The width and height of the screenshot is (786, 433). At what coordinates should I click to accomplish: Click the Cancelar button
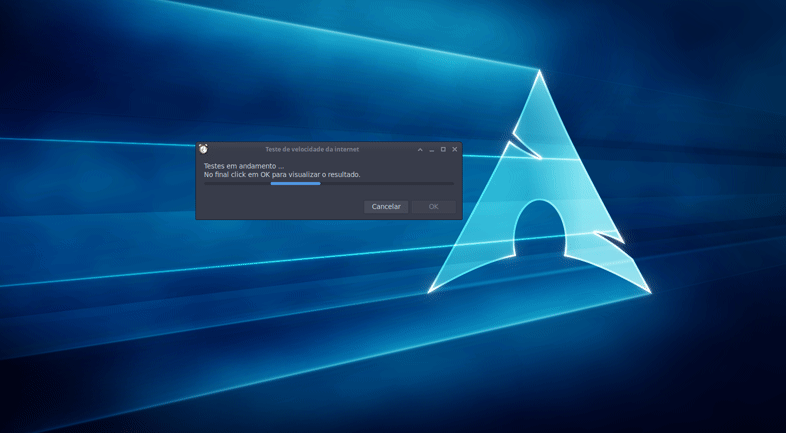[385, 206]
